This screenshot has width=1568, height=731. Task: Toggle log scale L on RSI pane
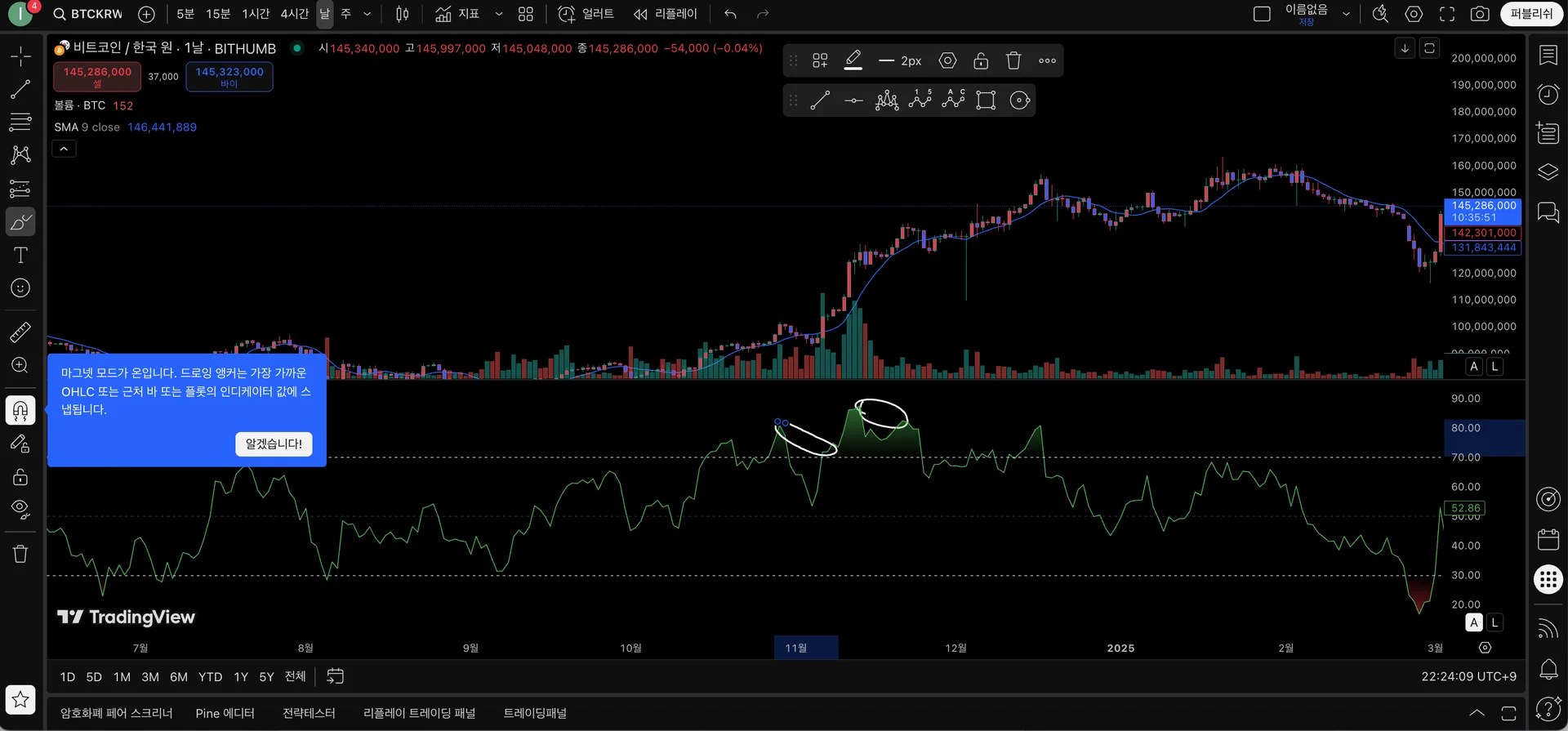(1494, 622)
